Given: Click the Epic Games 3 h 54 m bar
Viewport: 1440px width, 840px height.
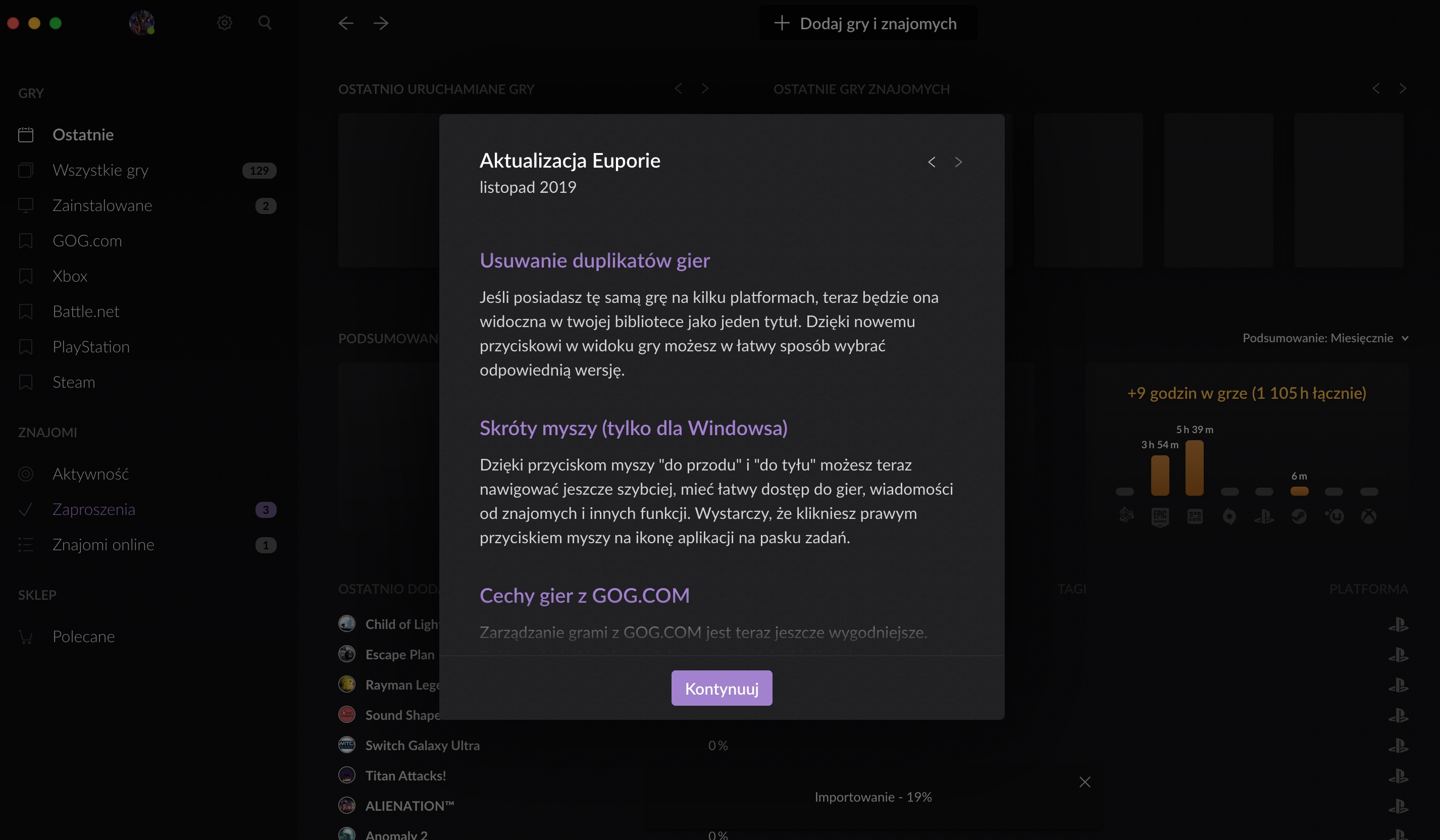Looking at the screenshot, I should (x=1160, y=476).
